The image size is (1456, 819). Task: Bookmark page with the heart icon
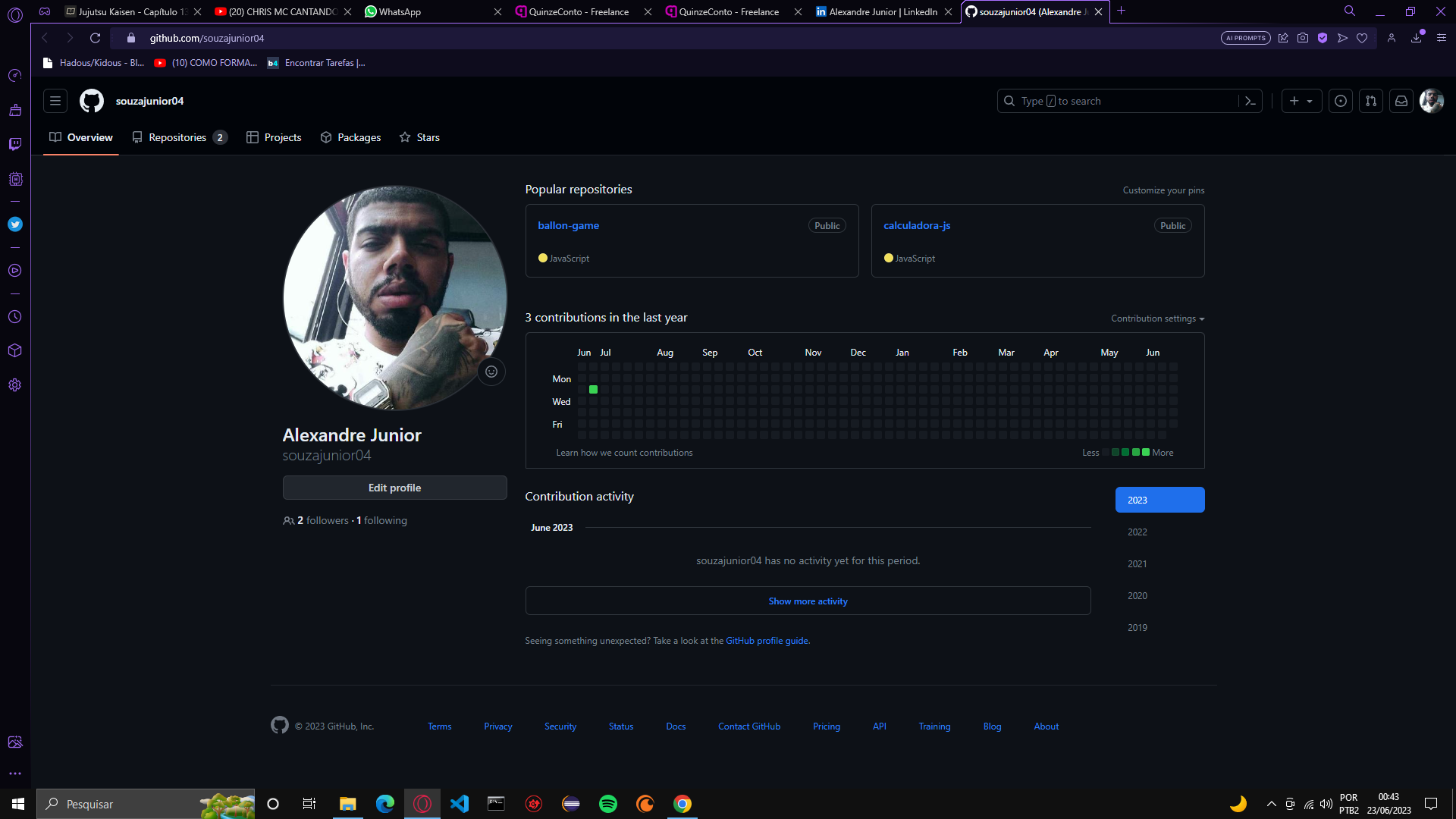coord(1362,38)
